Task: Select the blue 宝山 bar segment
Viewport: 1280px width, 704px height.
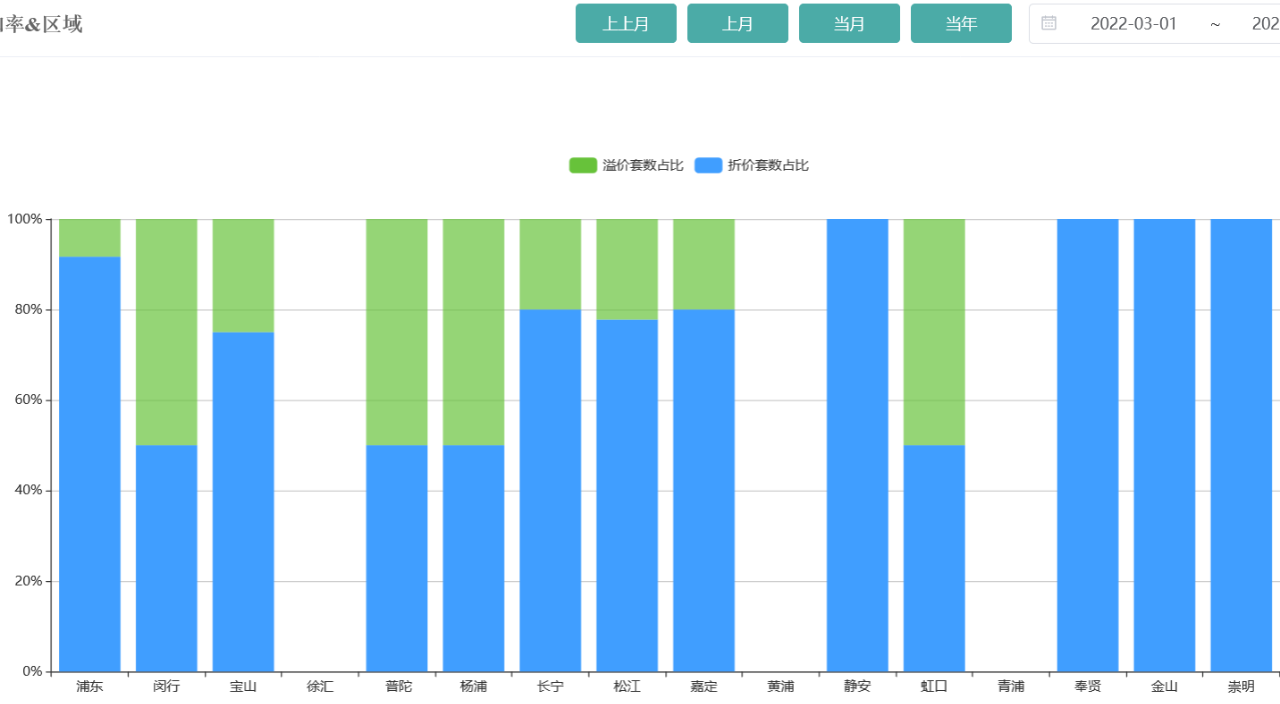Action: [243, 500]
